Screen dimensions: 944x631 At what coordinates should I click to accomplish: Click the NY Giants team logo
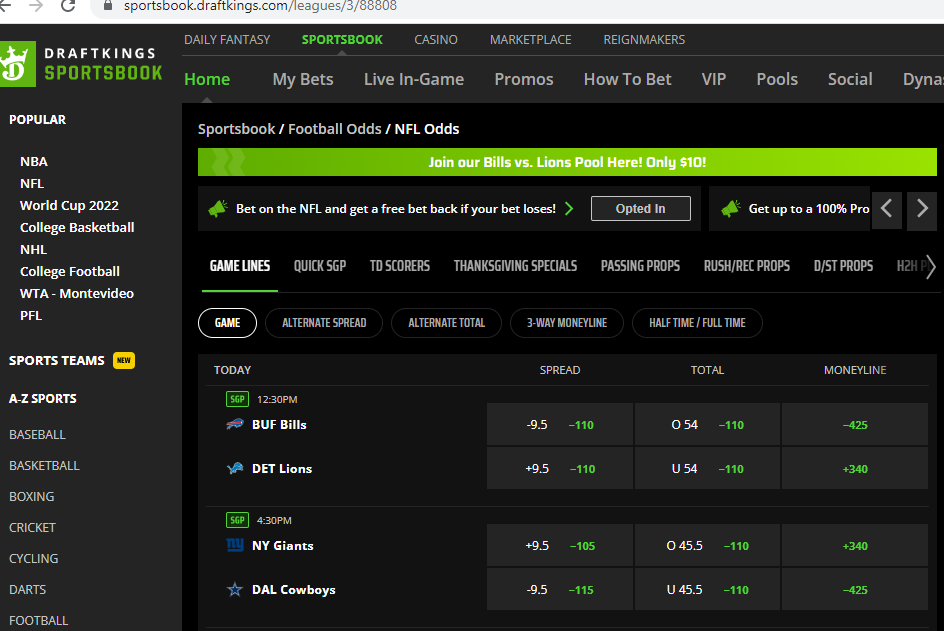tap(235, 546)
